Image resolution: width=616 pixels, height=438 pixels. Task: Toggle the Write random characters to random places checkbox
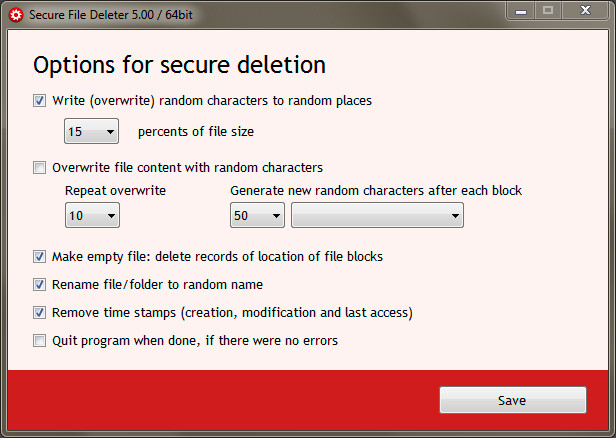pyautogui.click(x=39, y=101)
